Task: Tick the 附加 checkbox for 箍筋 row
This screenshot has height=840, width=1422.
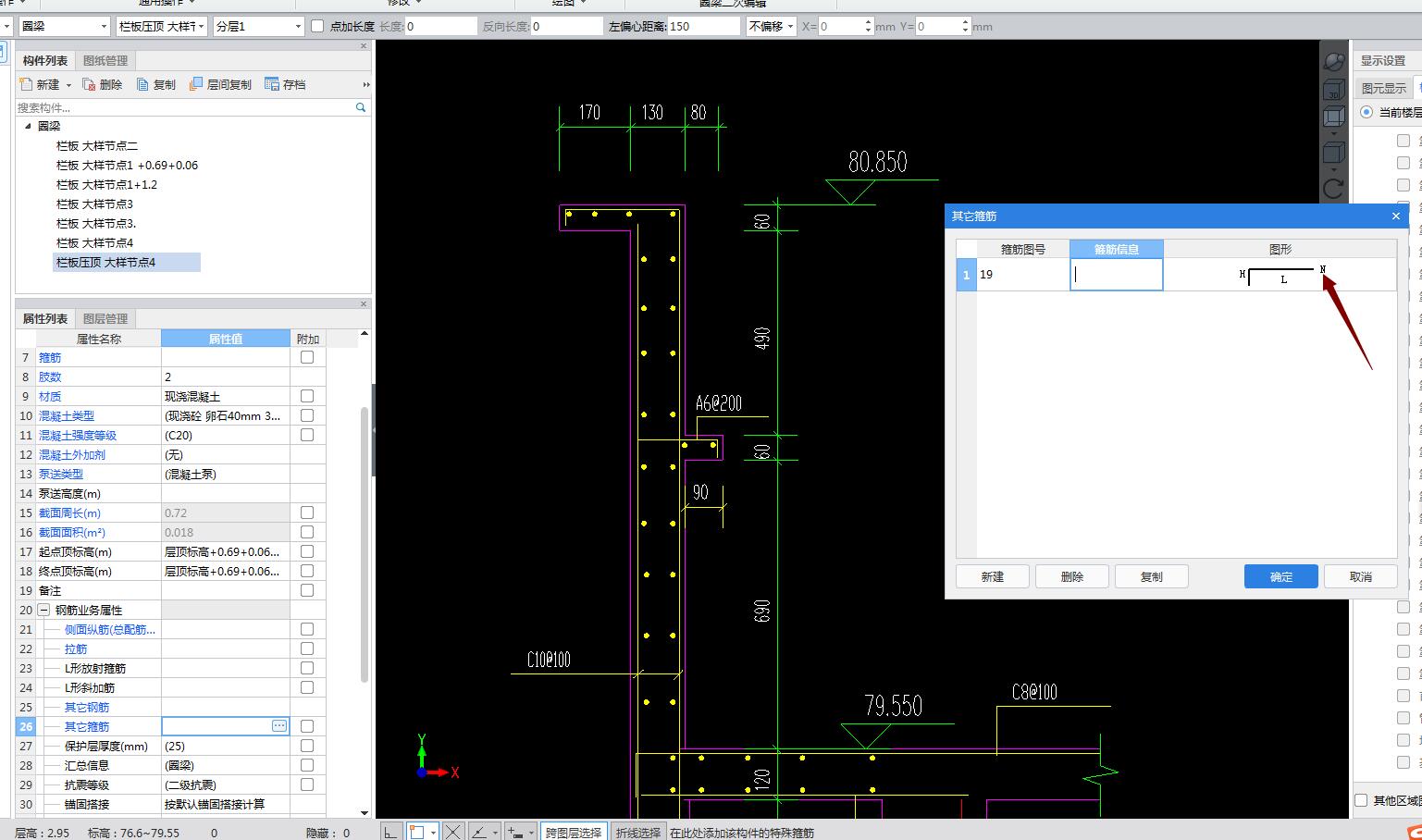Action: pos(307,357)
